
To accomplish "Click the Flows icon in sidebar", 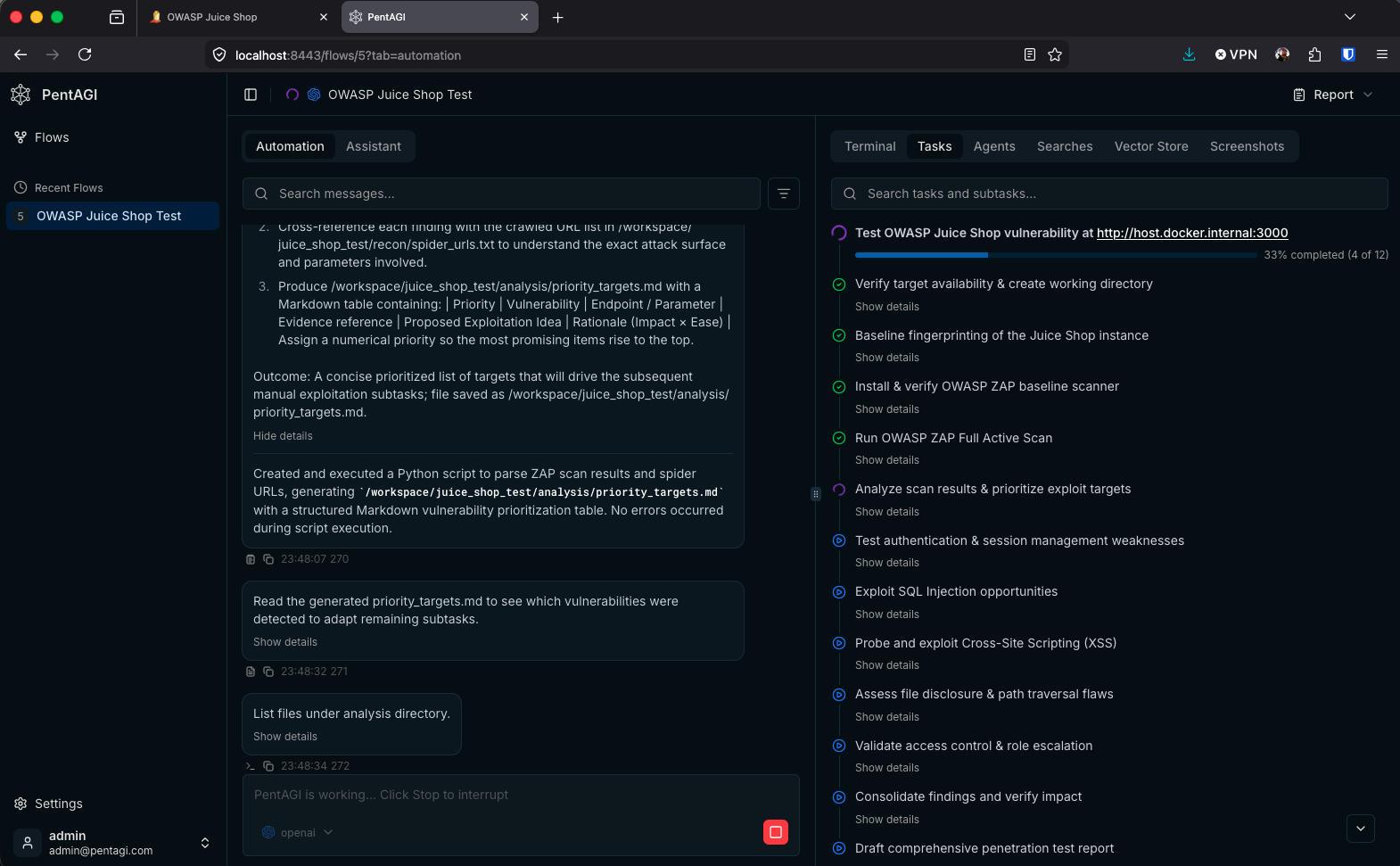I will pyautogui.click(x=20, y=137).
